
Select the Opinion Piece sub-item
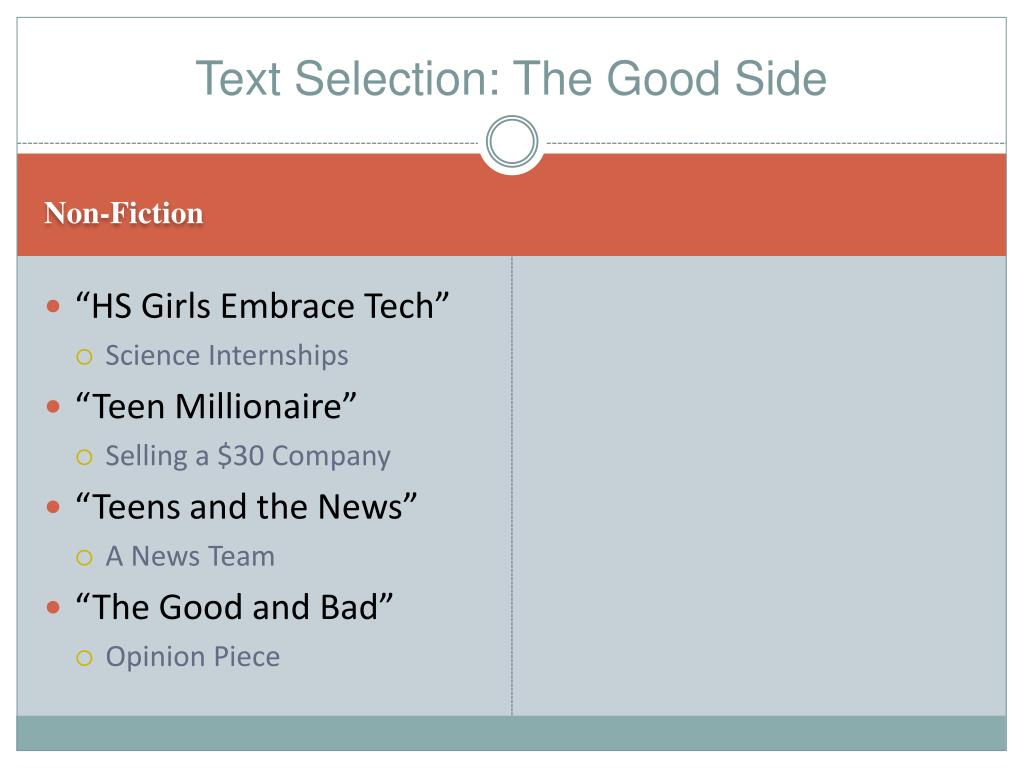(x=193, y=657)
